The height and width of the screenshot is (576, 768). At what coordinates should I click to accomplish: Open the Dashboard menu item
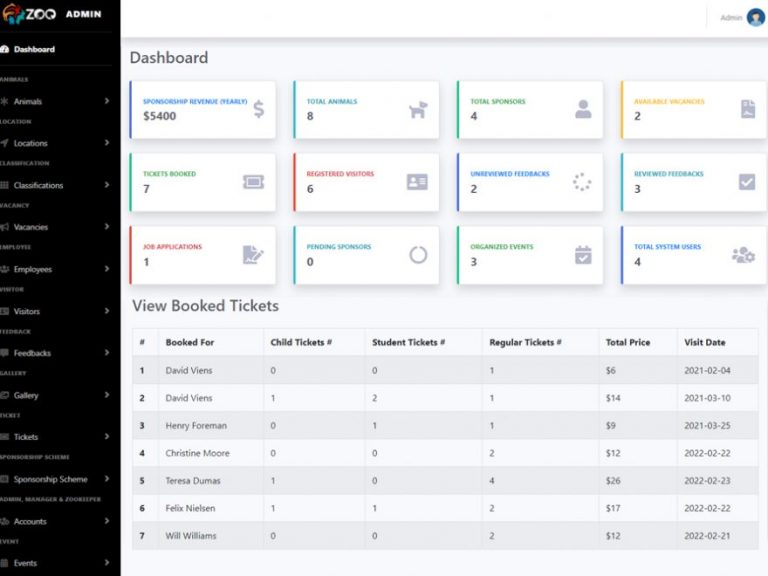[x=34, y=49]
